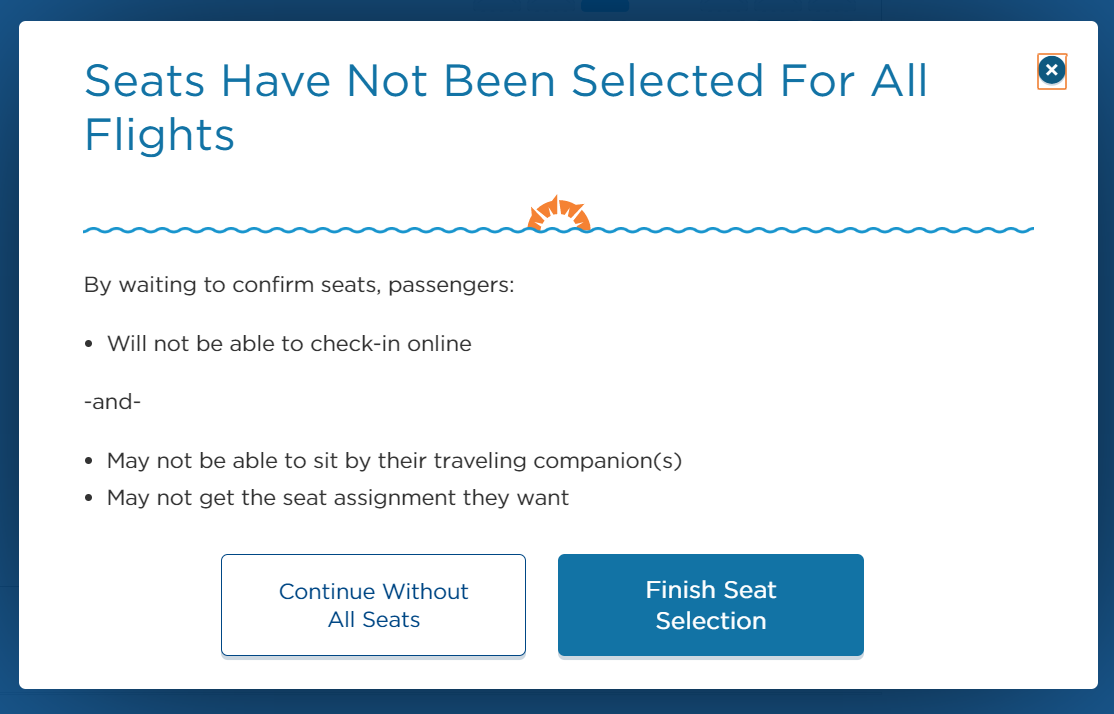
Task: Click the word "Seats" in the dialog heading
Action: [x=146, y=81]
